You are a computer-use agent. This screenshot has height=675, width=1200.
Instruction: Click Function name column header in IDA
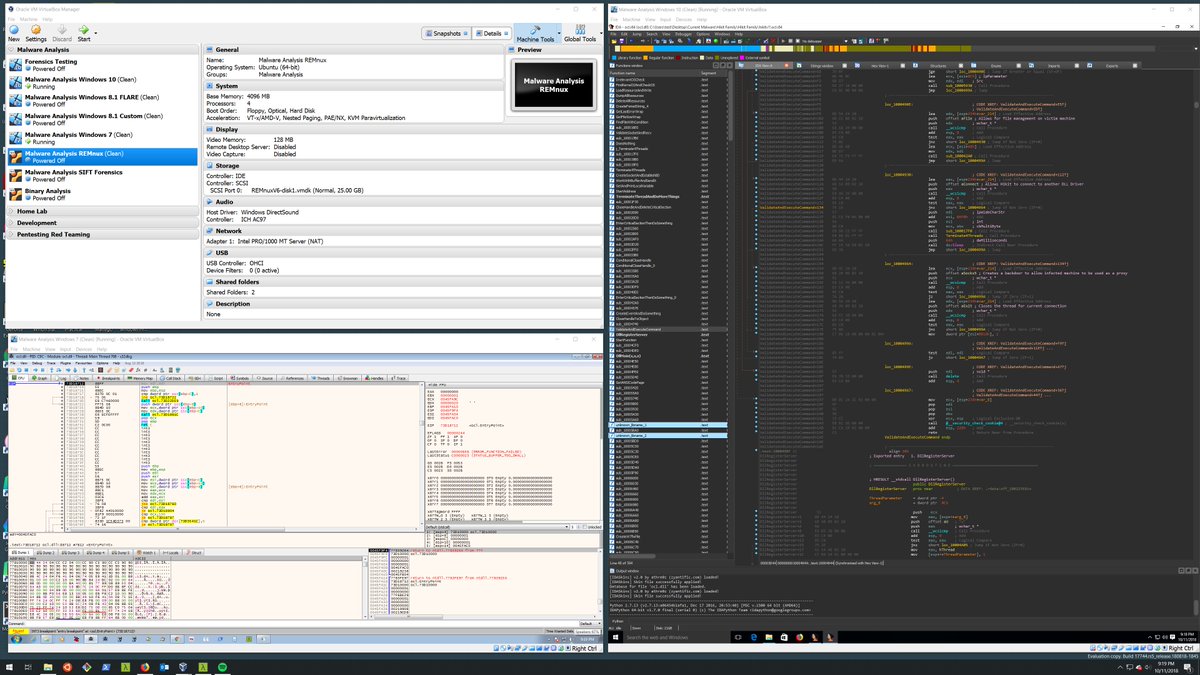tap(653, 74)
